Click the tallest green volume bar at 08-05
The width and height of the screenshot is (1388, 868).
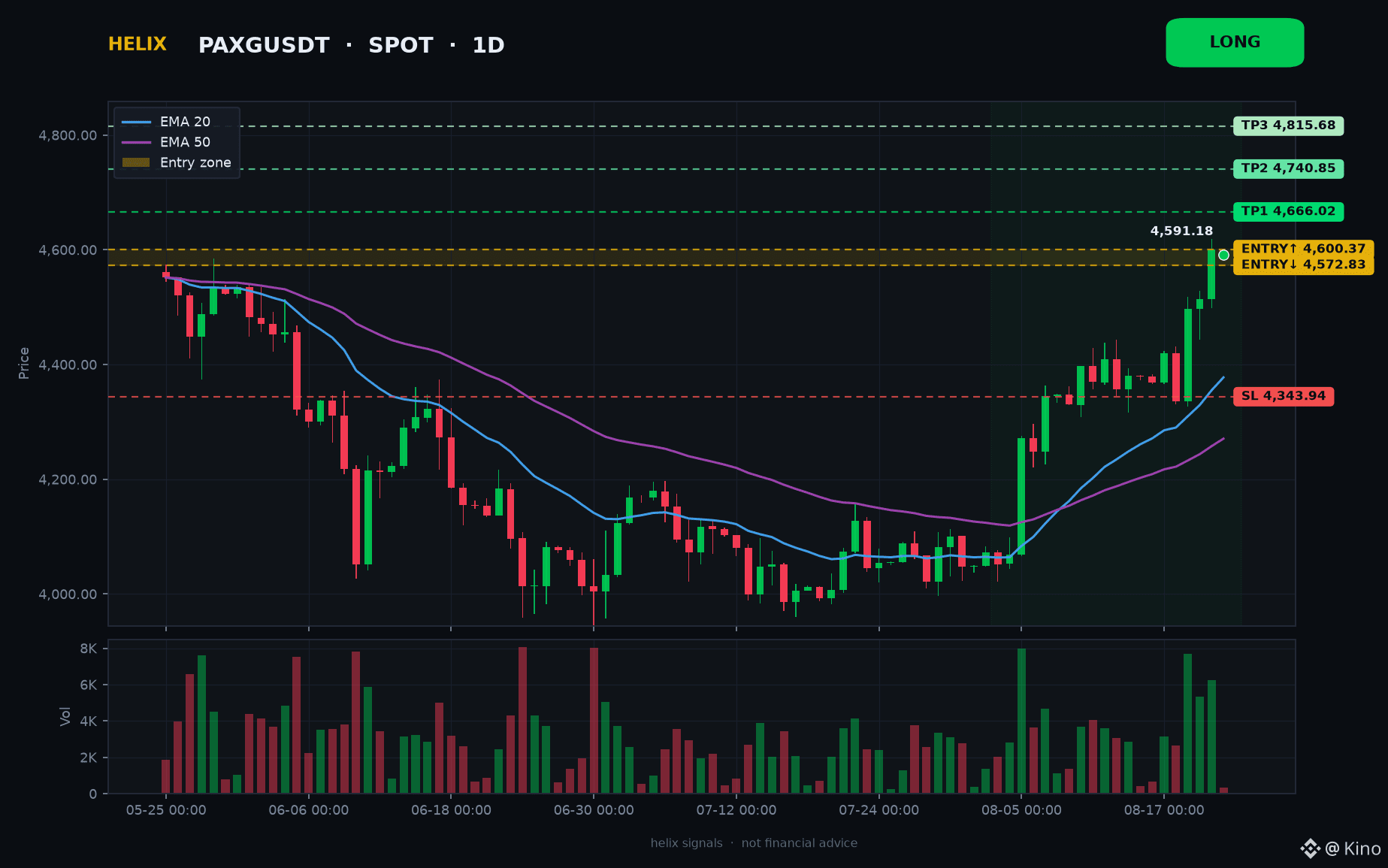coord(1021,721)
